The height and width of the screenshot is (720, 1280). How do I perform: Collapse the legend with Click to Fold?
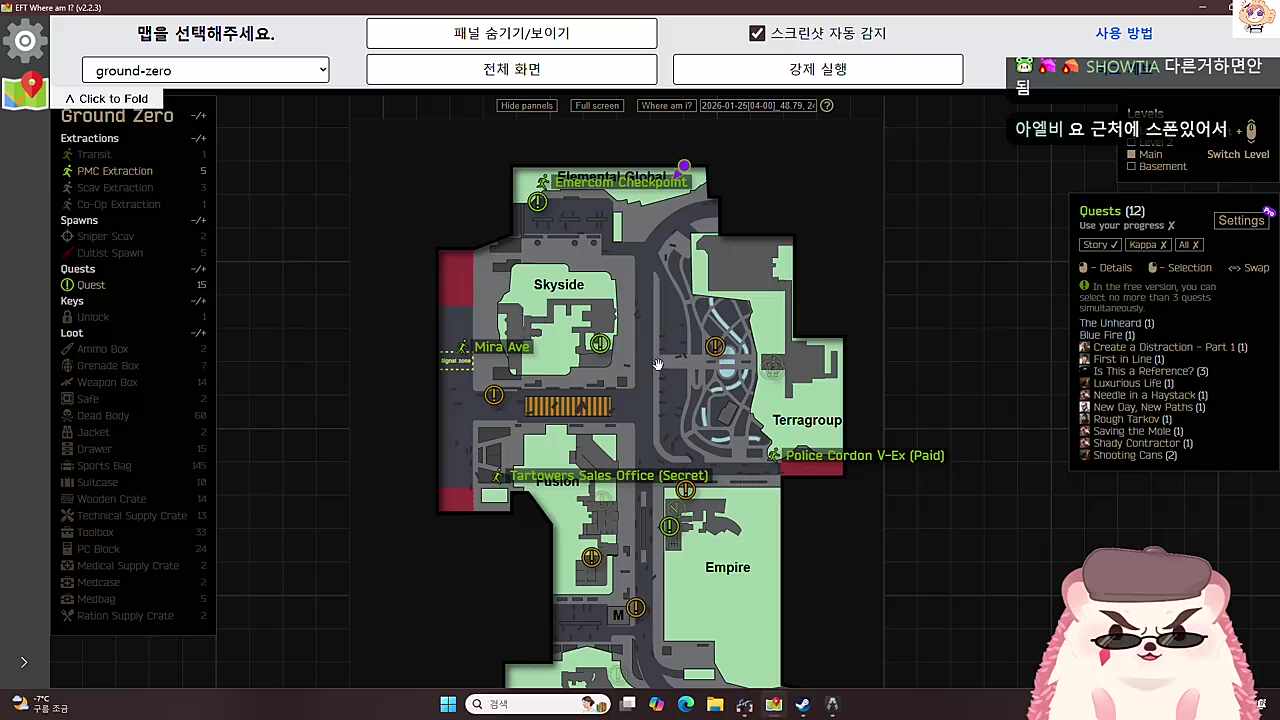coord(107,99)
